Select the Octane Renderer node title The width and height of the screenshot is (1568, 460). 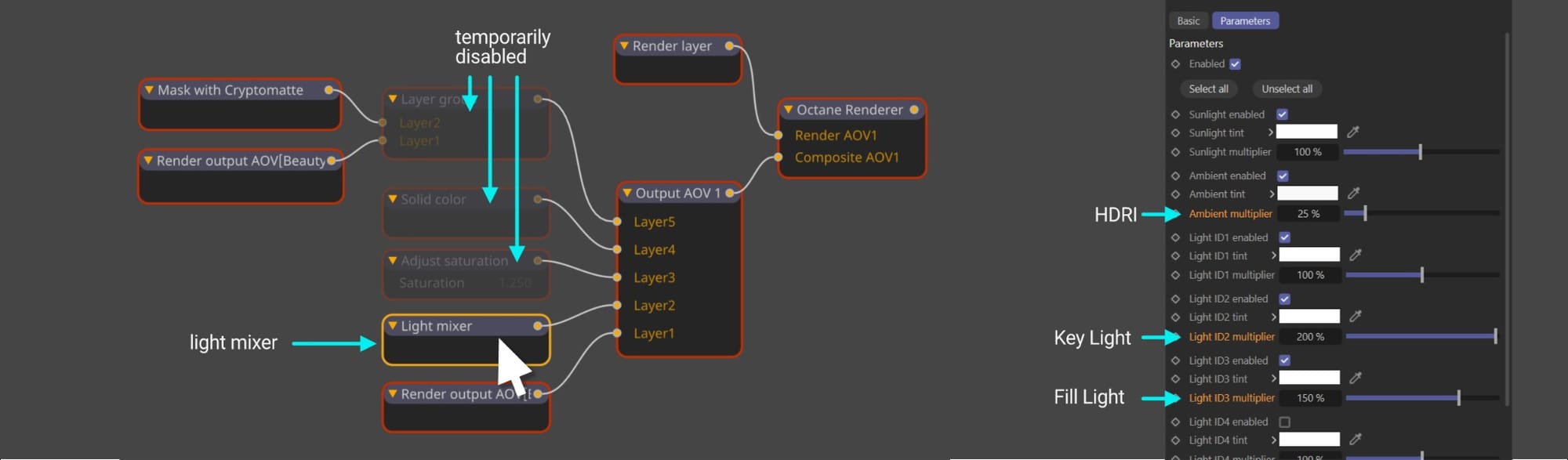point(850,110)
